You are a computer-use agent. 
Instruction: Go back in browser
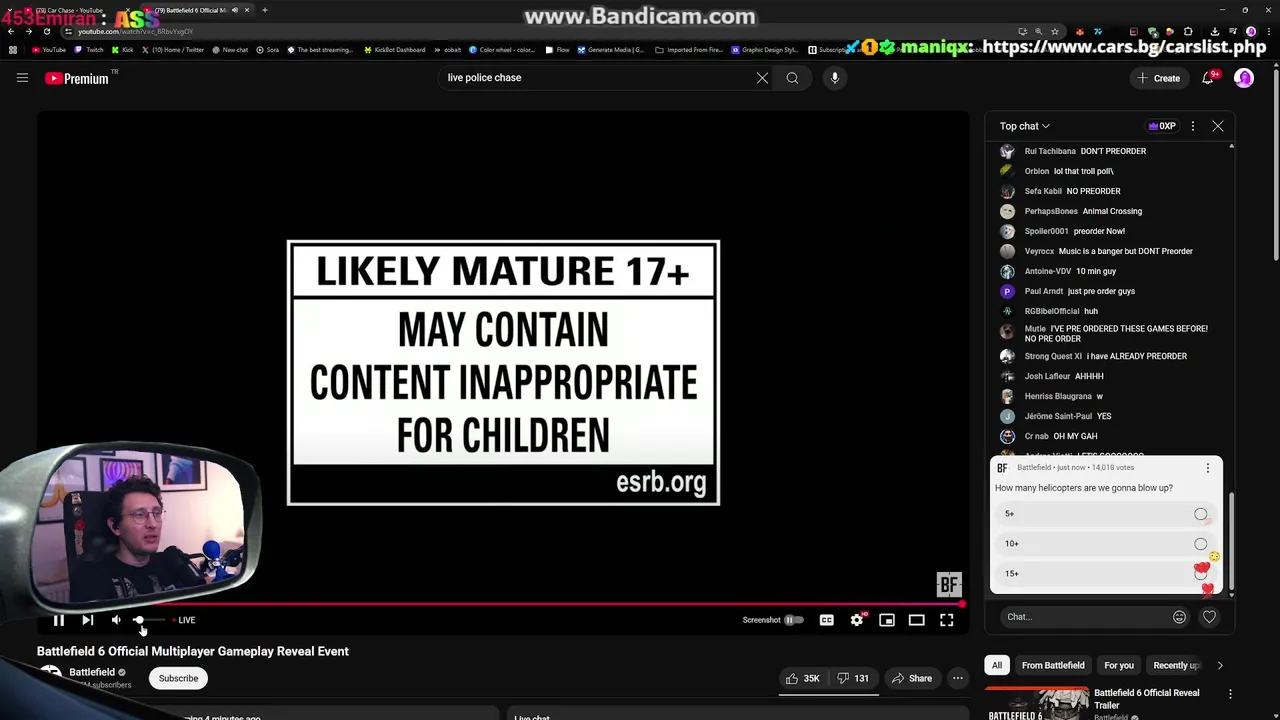11,31
